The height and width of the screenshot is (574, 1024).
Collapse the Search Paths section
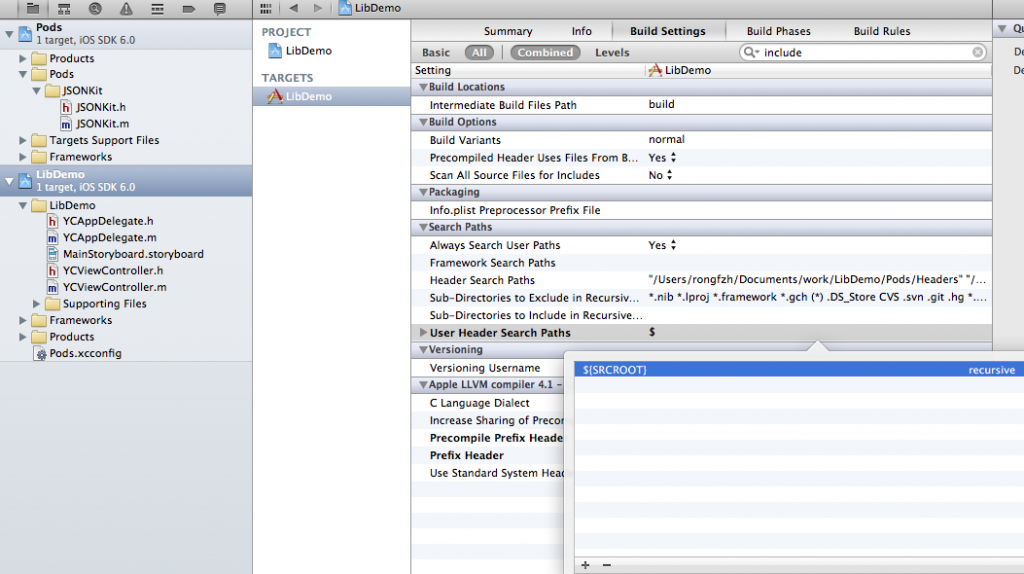coord(423,227)
